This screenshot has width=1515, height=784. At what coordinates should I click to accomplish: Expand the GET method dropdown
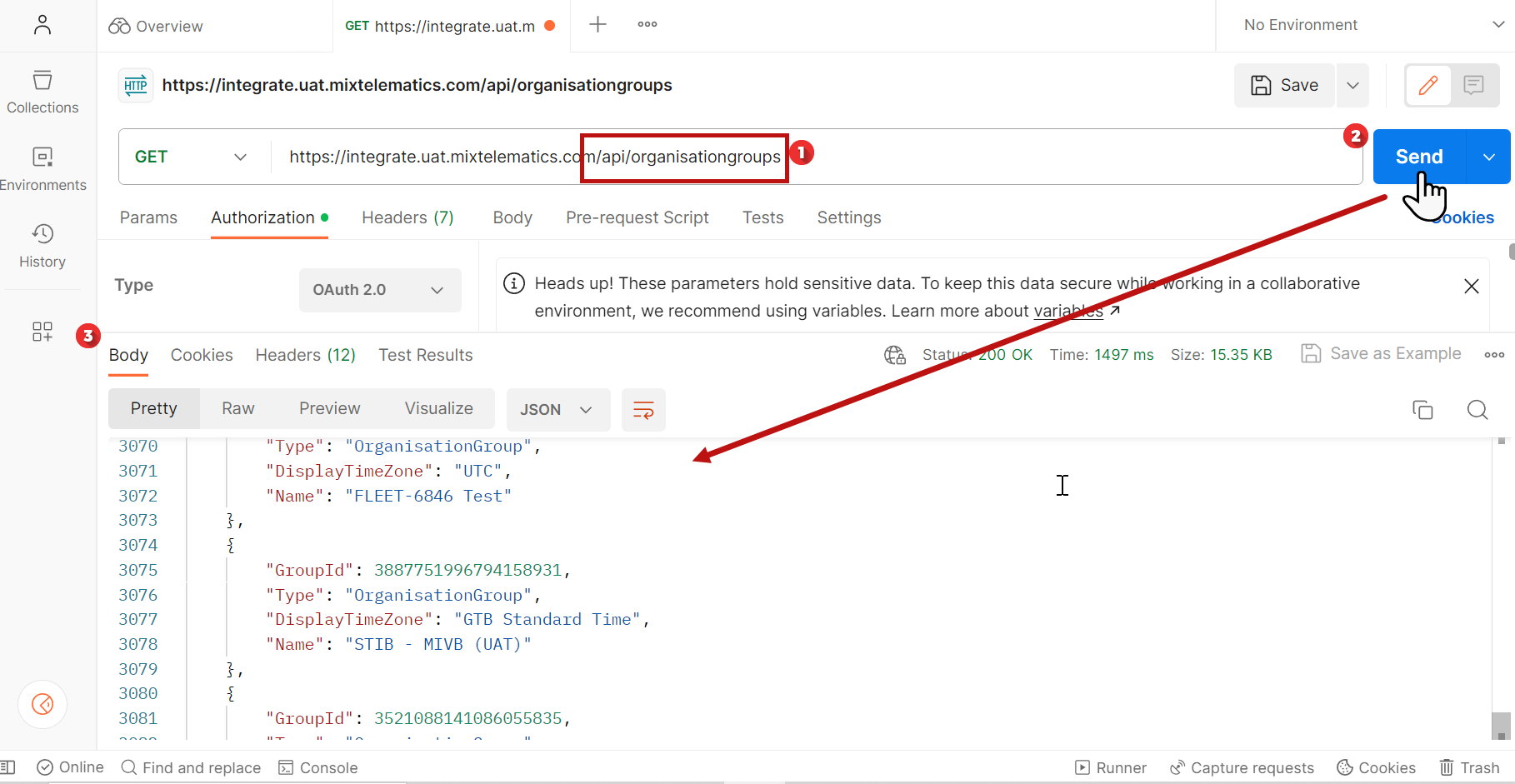pyautogui.click(x=192, y=157)
